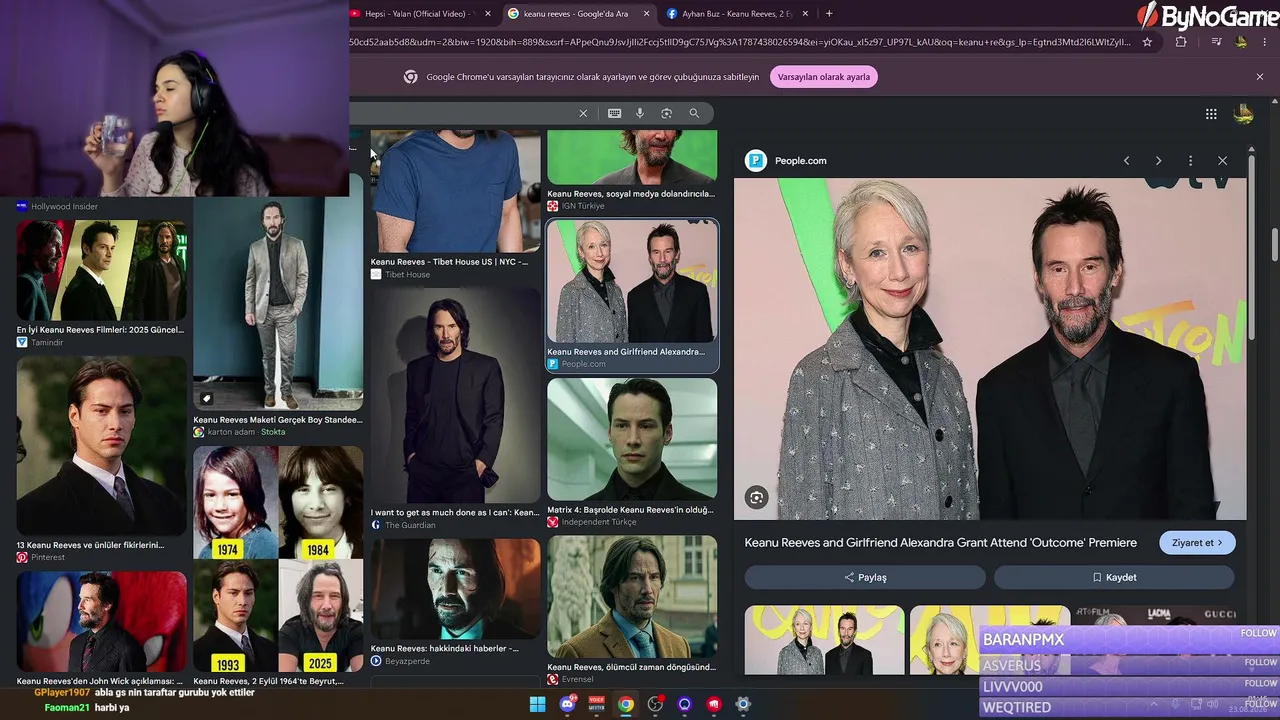Open the 'I want to get as much done as I can' Guardian result

[x=456, y=396]
